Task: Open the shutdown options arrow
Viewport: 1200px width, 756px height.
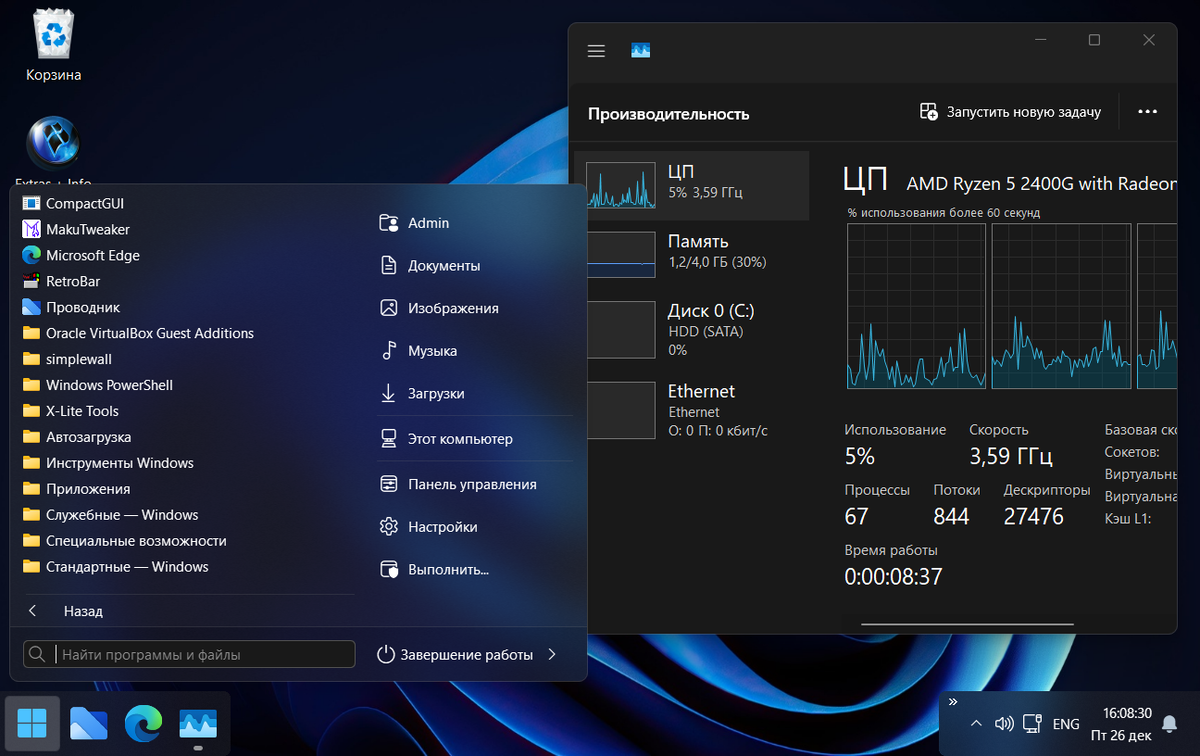Action: tap(552, 655)
